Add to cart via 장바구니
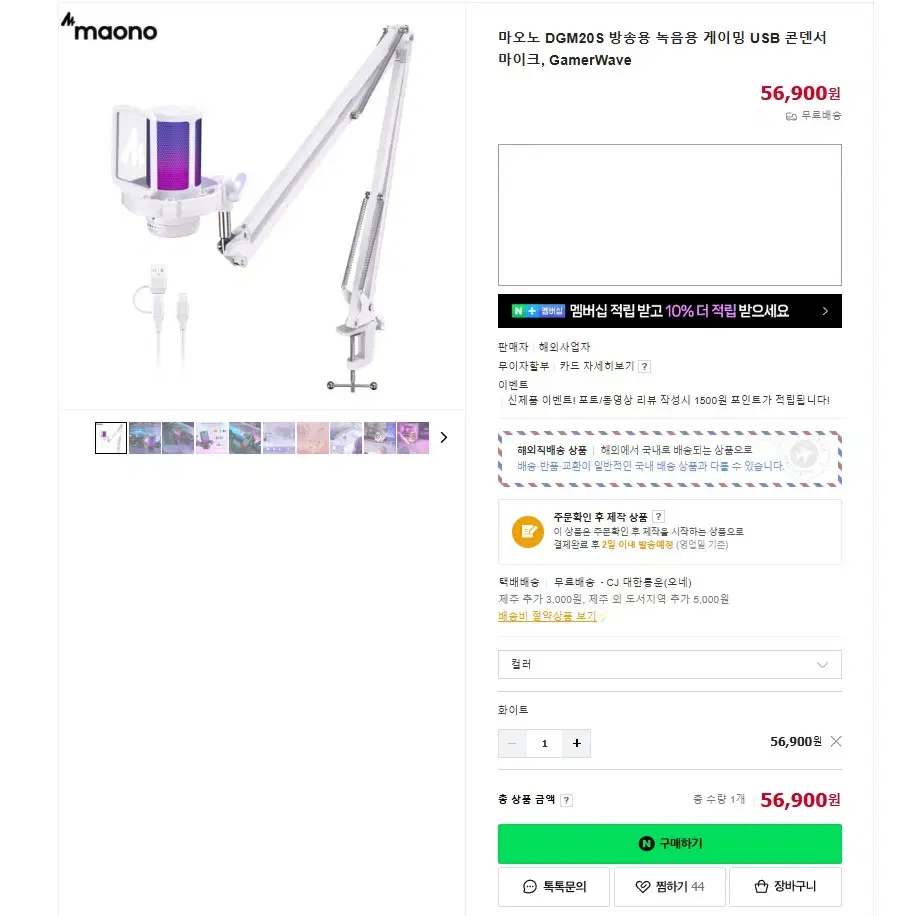This screenshot has height=916, width=916. click(785, 886)
